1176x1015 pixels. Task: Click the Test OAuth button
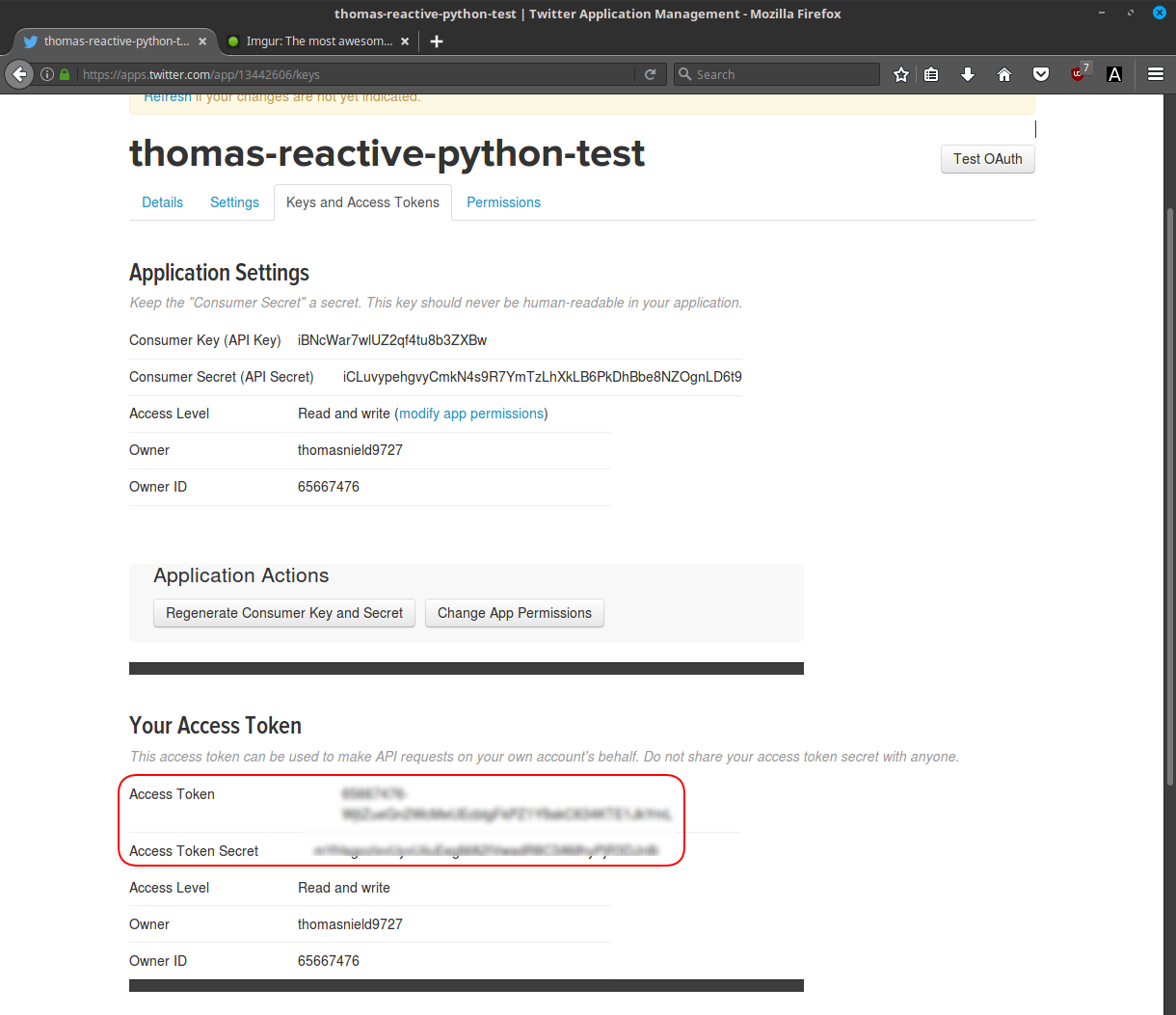pyautogui.click(x=987, y=159)
